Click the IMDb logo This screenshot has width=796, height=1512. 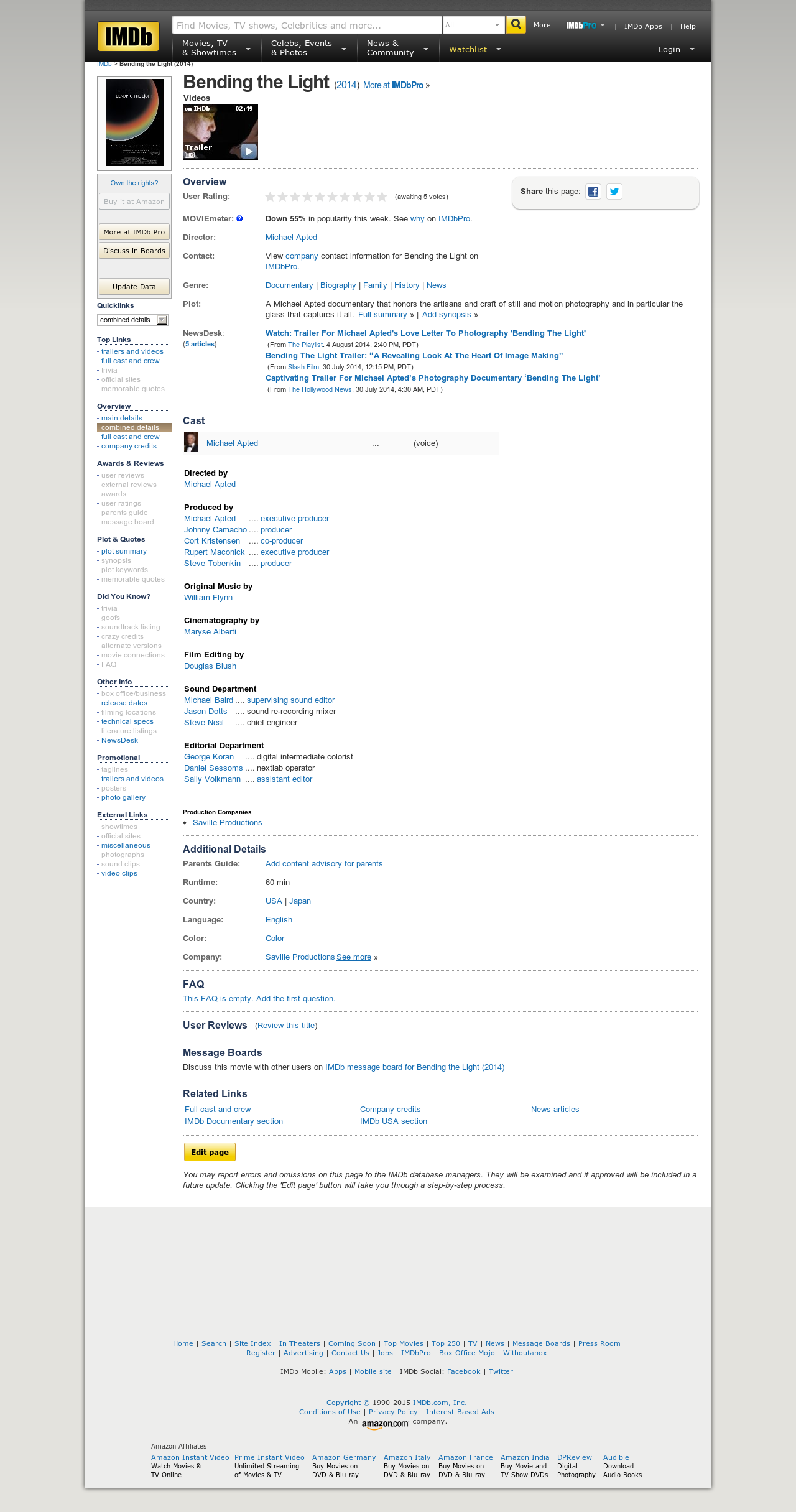(x=128, y=37)
